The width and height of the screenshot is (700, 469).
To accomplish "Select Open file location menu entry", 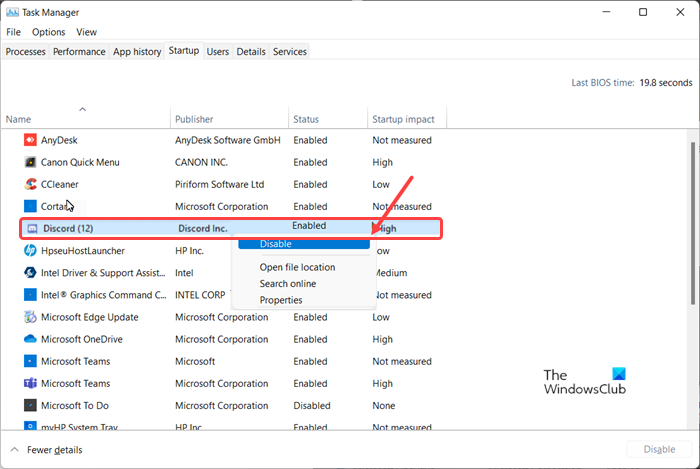I will tap(297, 267).
